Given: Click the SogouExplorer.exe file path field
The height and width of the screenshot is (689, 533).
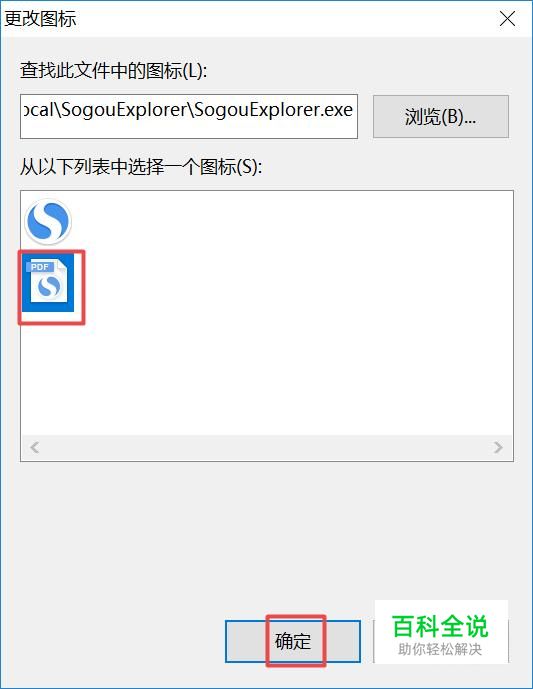Looking at the screenshot, I should tap(189, 116).
